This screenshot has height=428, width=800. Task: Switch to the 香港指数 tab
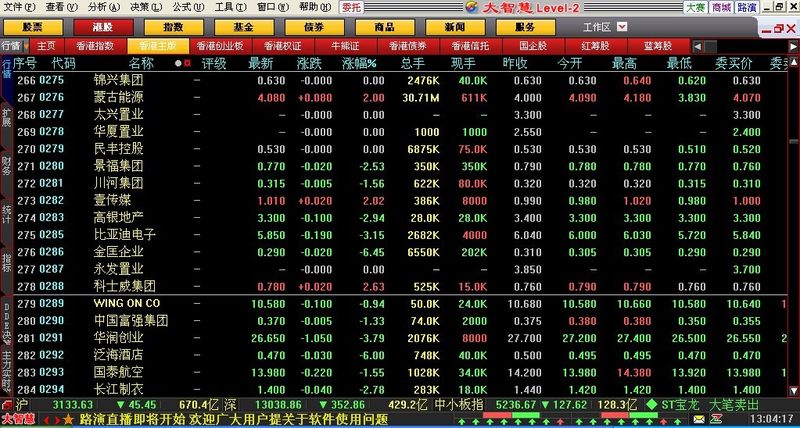tap(95, 46)
